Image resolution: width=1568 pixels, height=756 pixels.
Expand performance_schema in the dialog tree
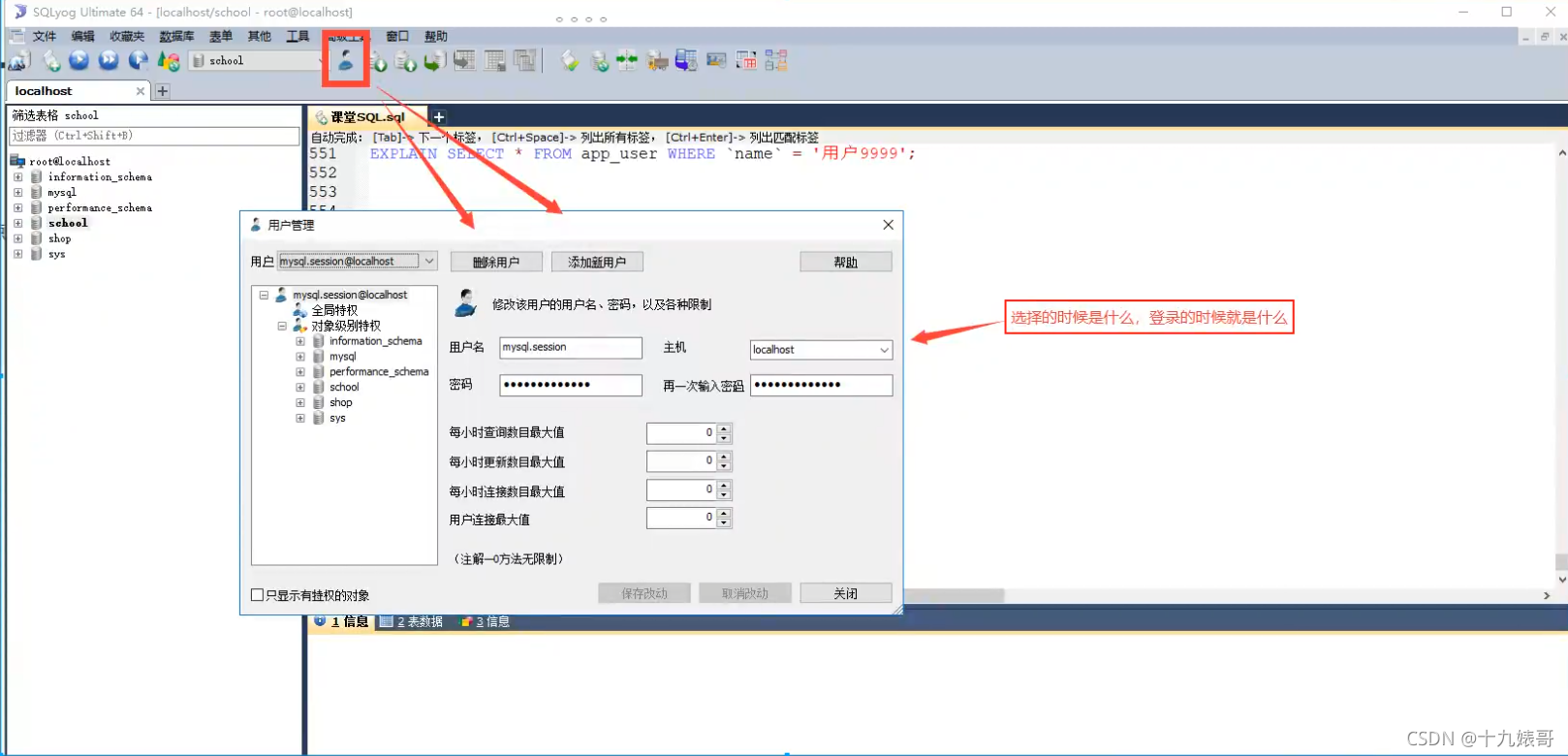[x=300, y=372]
